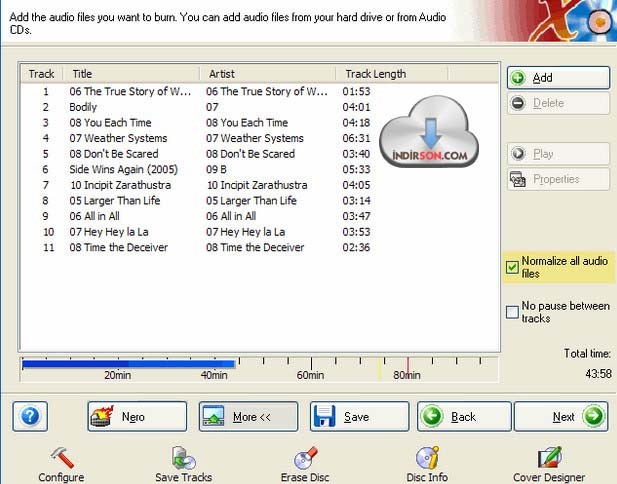Go Back to previous step
The height and width of the screenshot is (484, 617).
pos(464,416)
